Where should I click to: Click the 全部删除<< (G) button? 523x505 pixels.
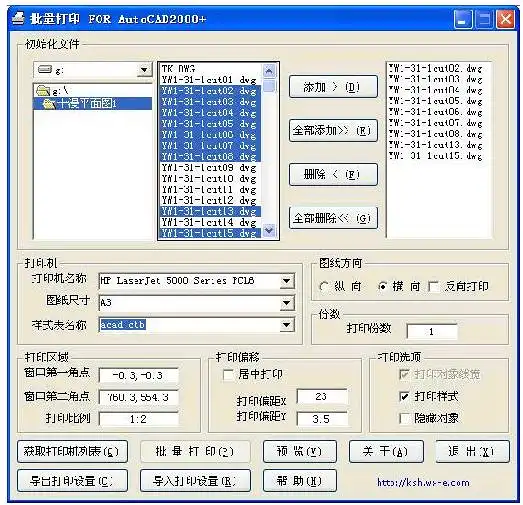333,218
